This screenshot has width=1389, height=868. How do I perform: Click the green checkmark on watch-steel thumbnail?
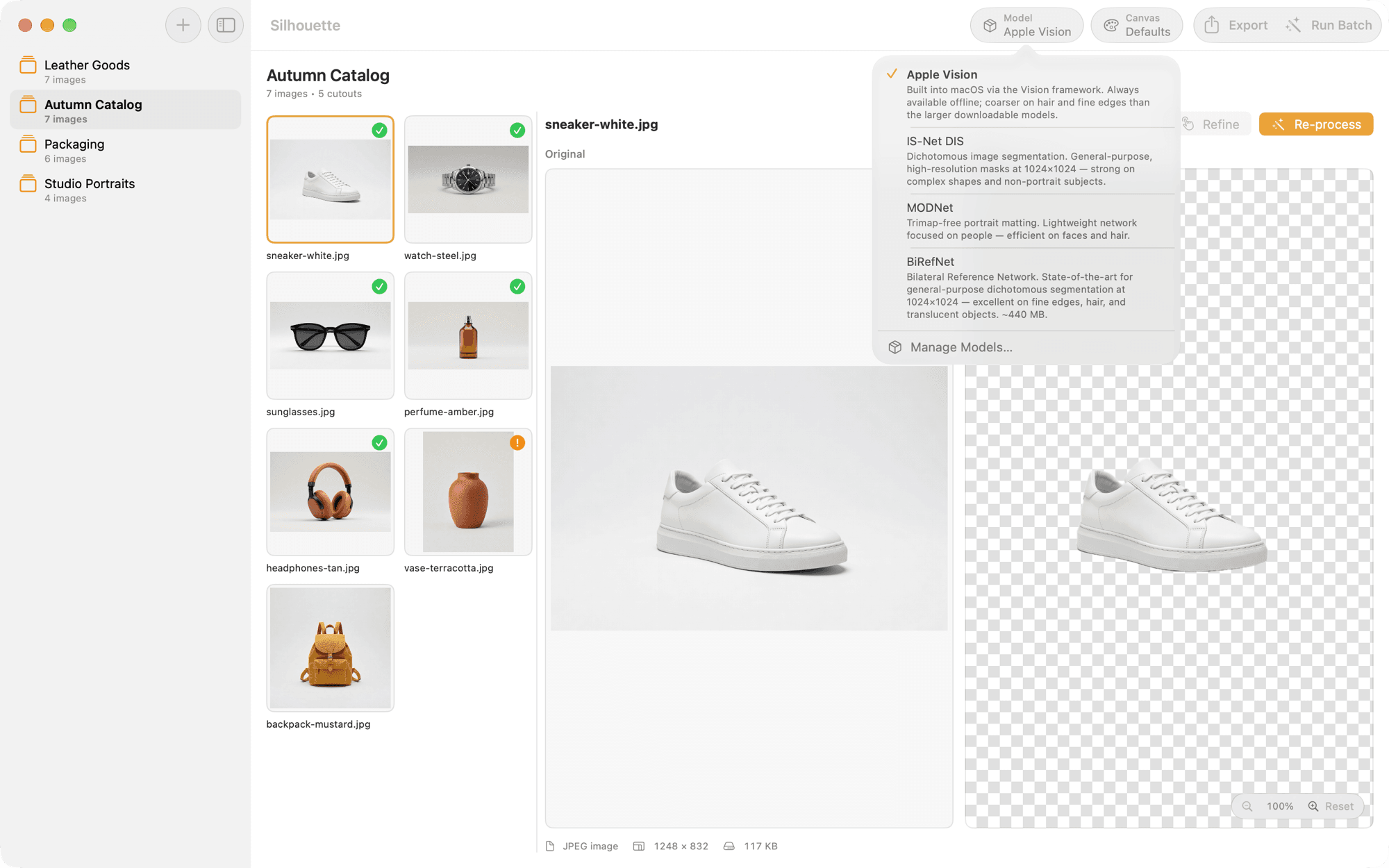pyautogui.click(x=517, y=130)
